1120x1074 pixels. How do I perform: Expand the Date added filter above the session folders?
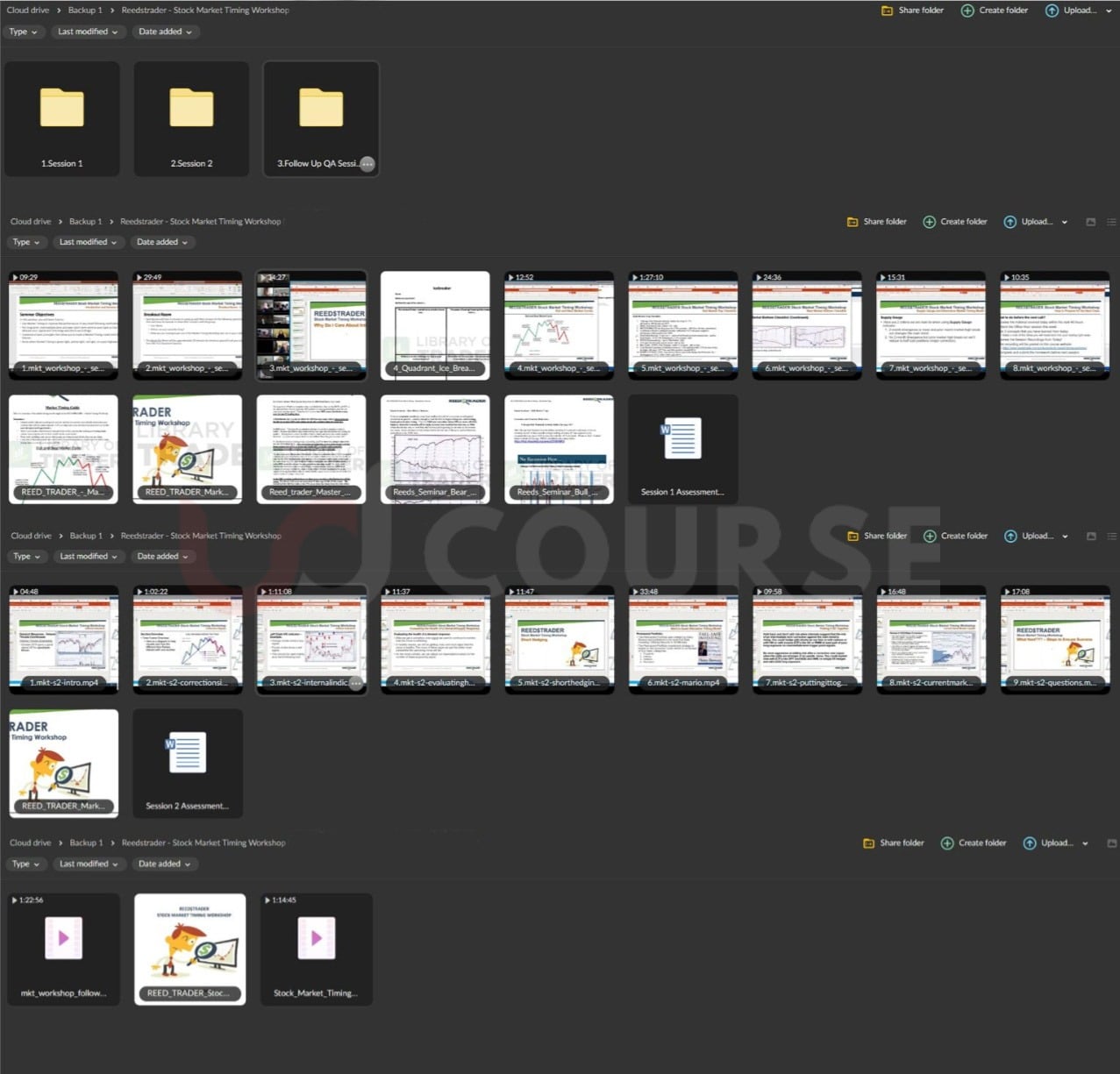[x=165, y=32]
